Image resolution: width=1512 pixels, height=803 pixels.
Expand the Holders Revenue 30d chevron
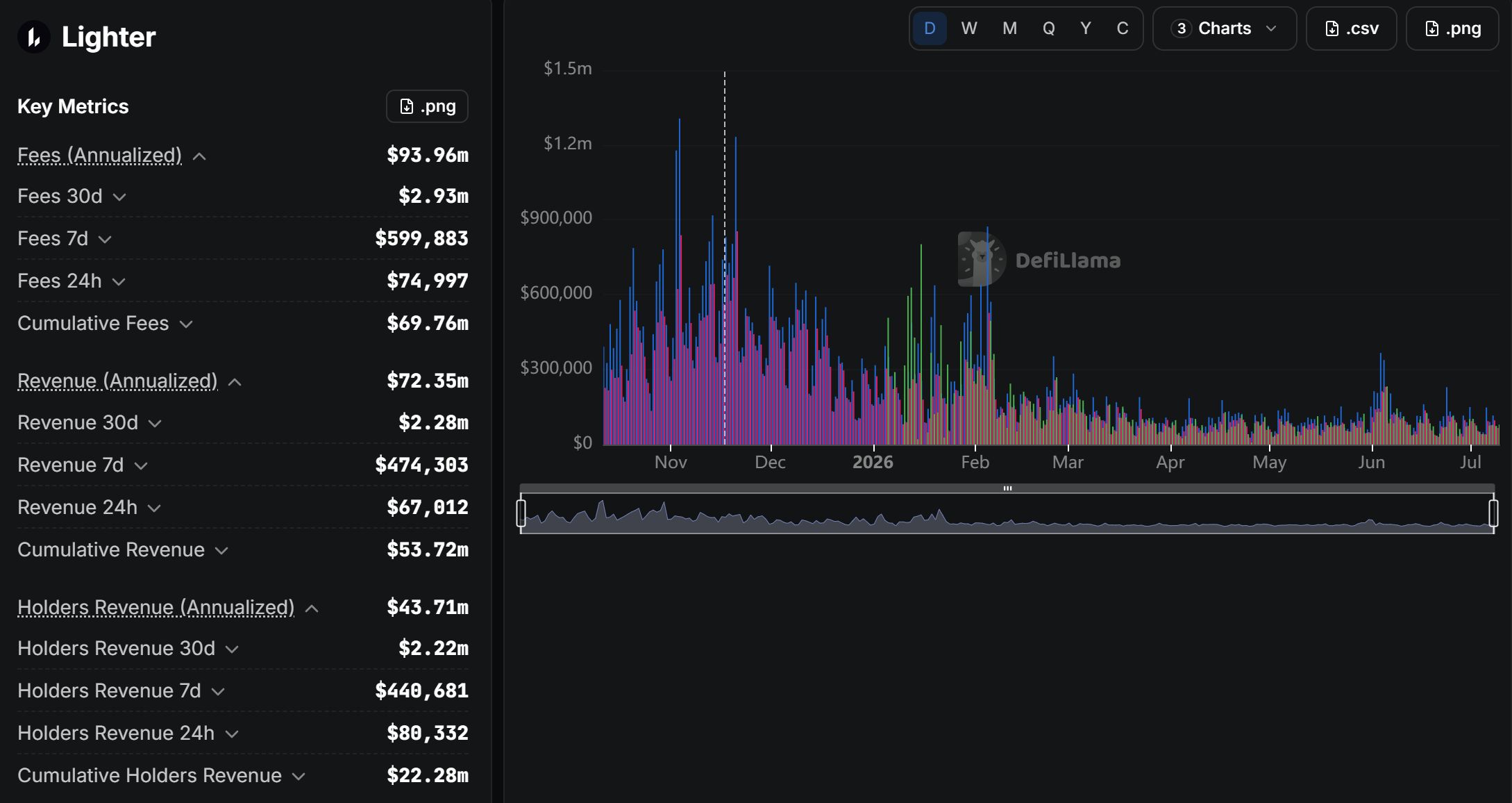(233, 649)
